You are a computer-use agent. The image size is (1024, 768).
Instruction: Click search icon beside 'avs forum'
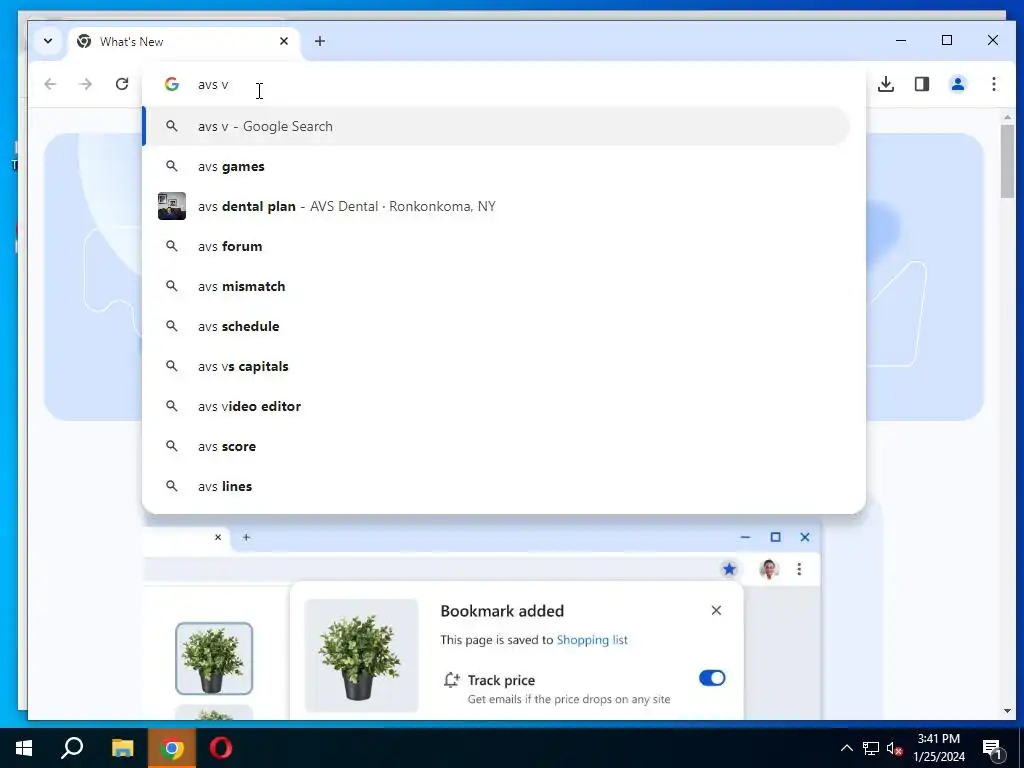tap(172, 246)
